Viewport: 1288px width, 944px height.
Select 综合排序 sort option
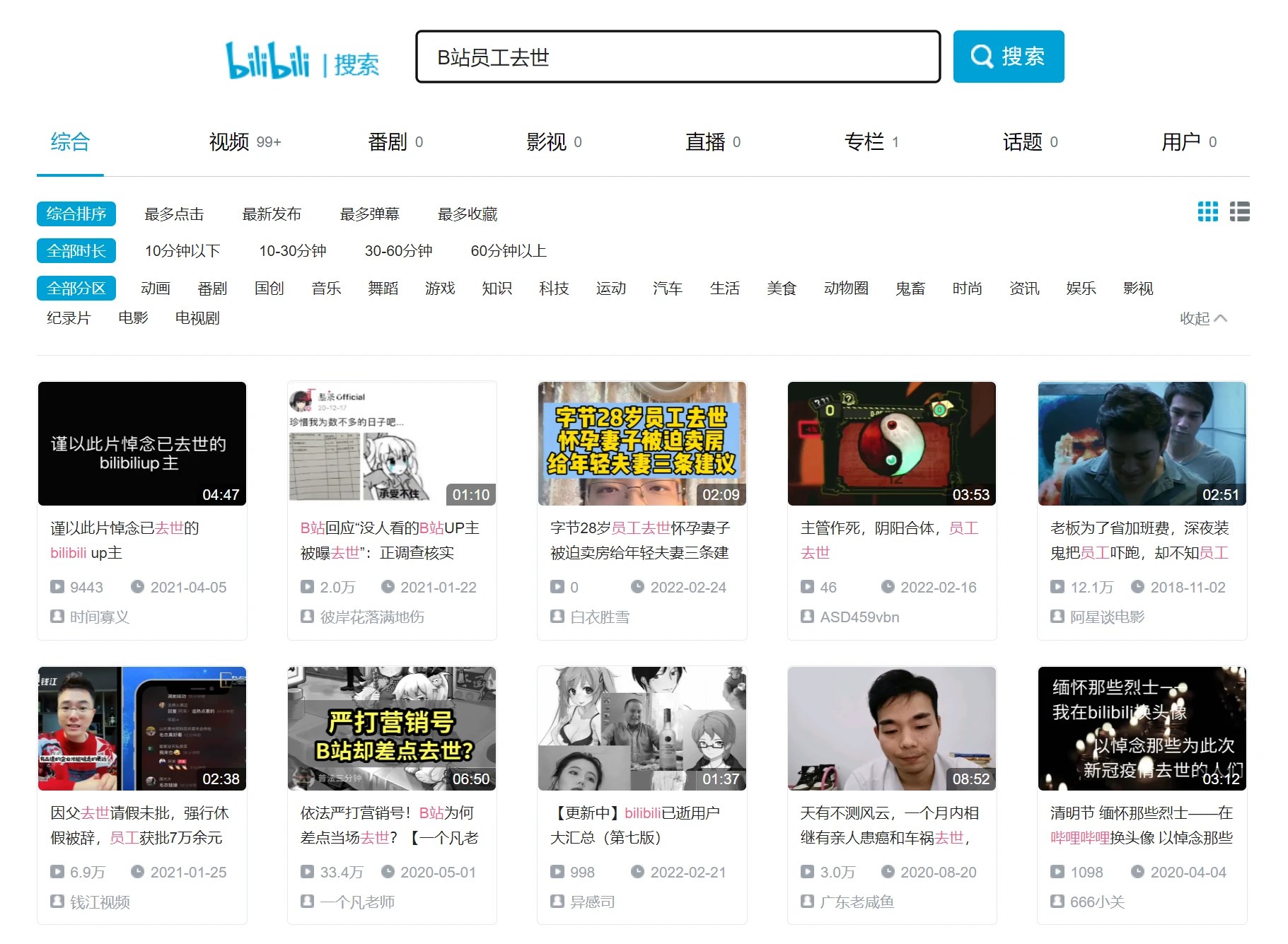[76, 214]
